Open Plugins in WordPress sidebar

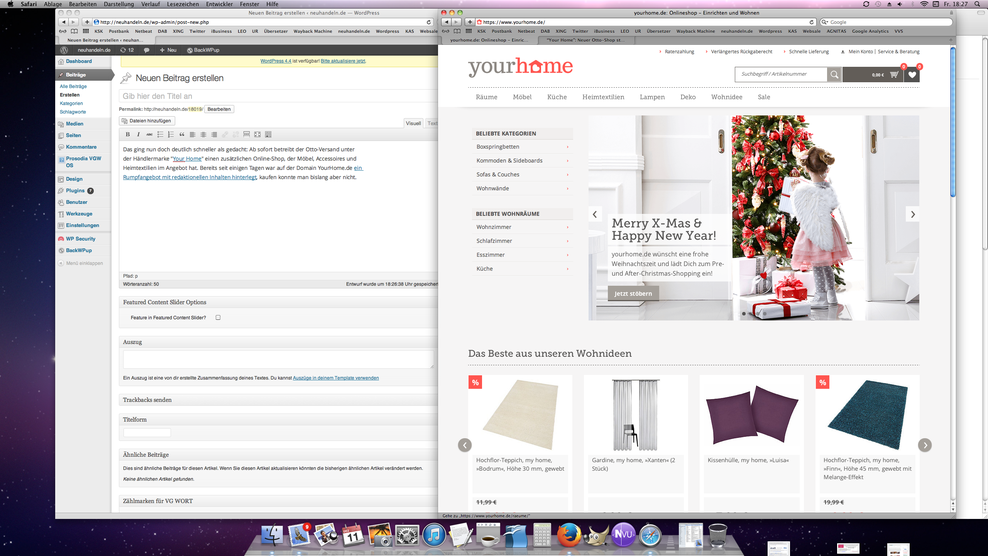click(x=75, y=190)
